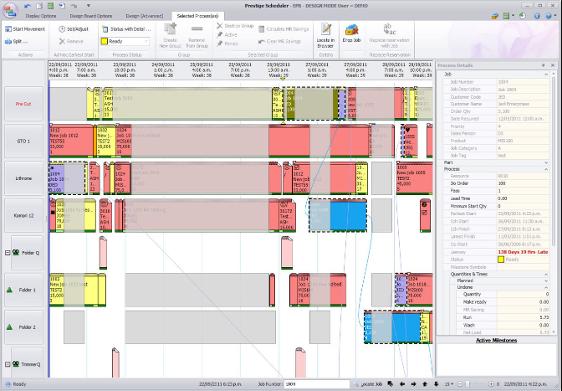Click the Clear MR Savings option
This screenshot has width=562, height=391.
click(x=280, y=42)
